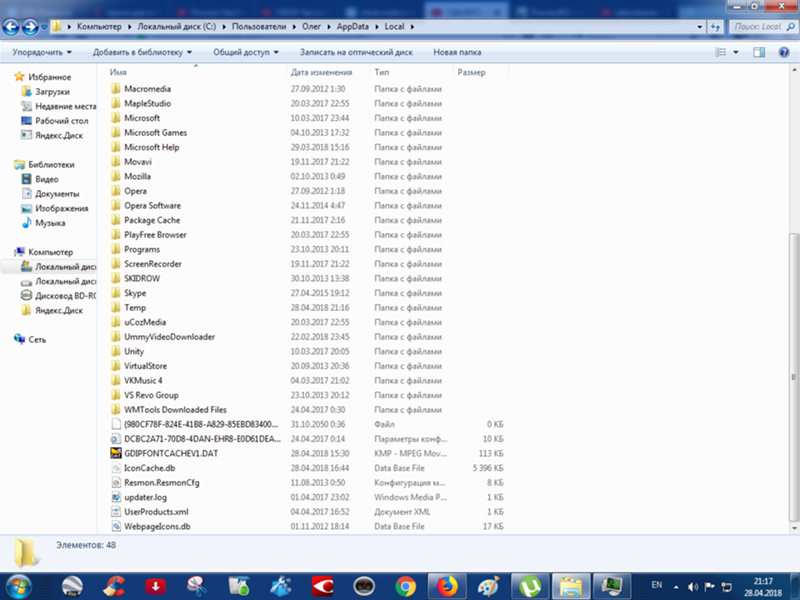The height and width of the screenshot is (600, 800).
Task: Sort by the Дата изменения column
Action: pos(322,73)
